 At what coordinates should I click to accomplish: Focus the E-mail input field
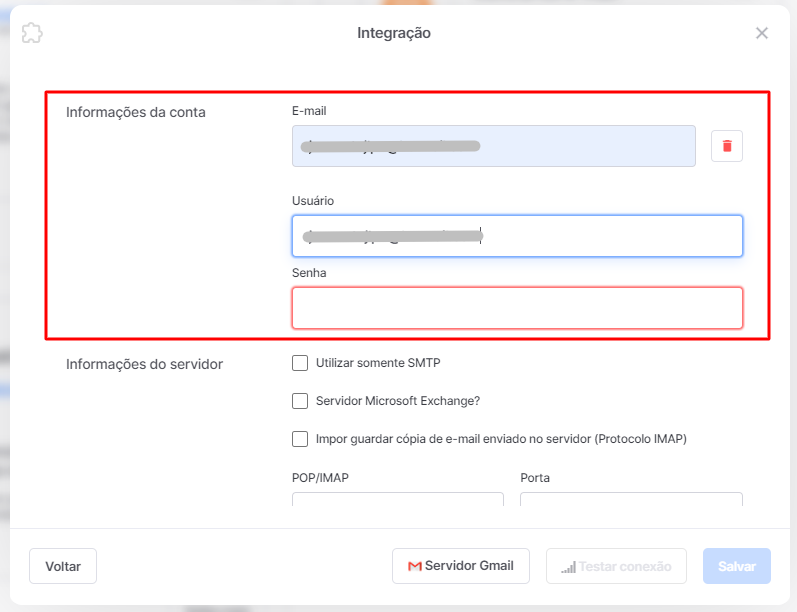click(494, 146)
